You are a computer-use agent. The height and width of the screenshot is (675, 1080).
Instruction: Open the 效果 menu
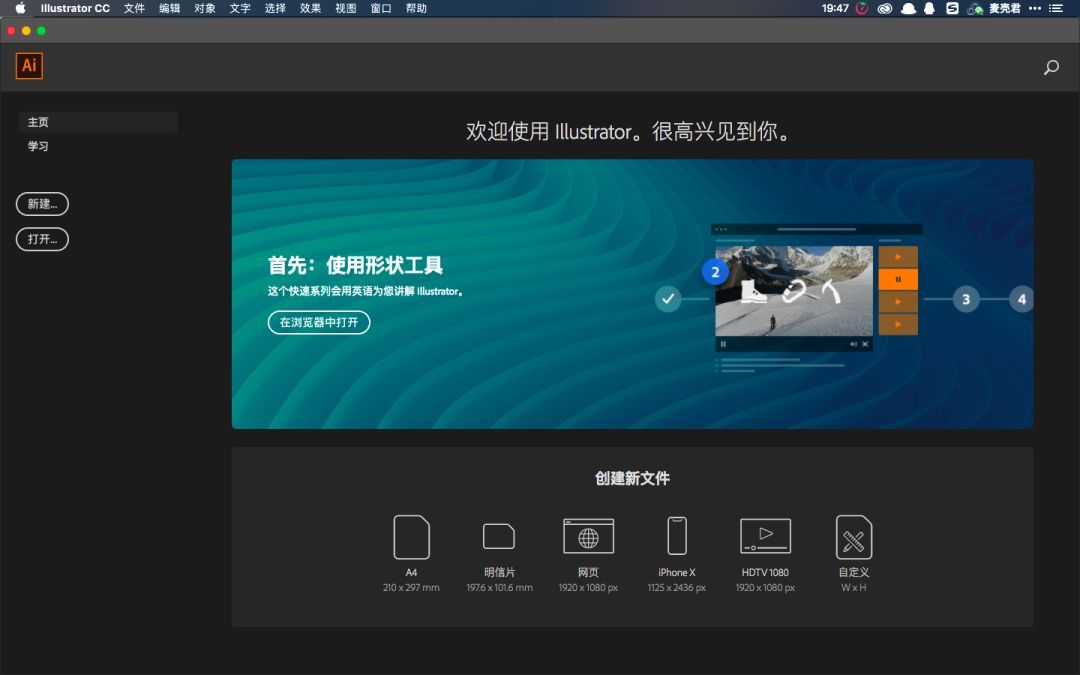pyautogui.click(x=310, y=8)
